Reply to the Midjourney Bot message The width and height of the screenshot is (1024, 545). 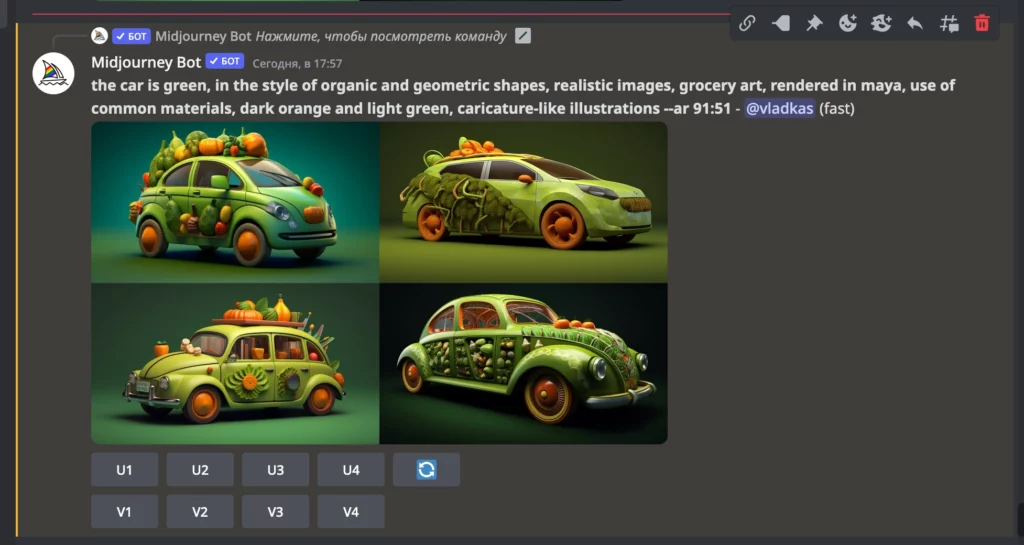click(x=915, y=23)
